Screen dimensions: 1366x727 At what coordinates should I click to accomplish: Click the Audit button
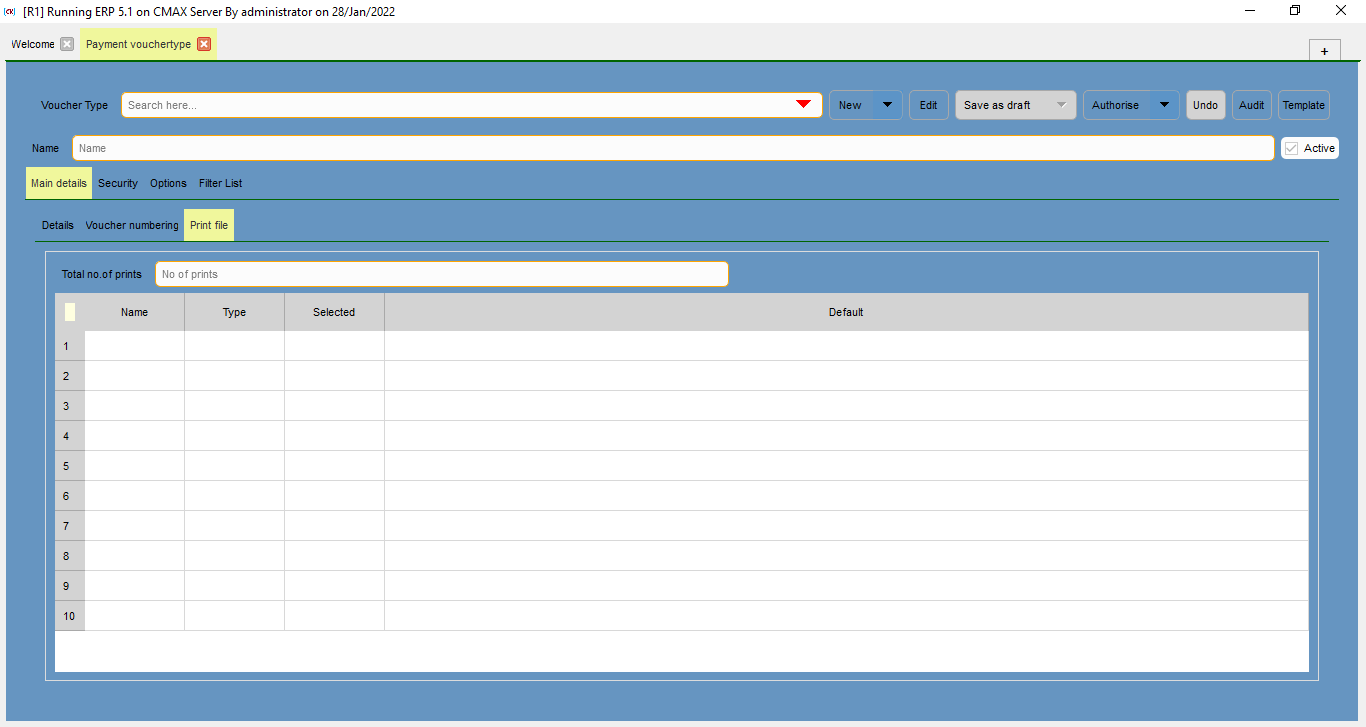point(1252,105)
